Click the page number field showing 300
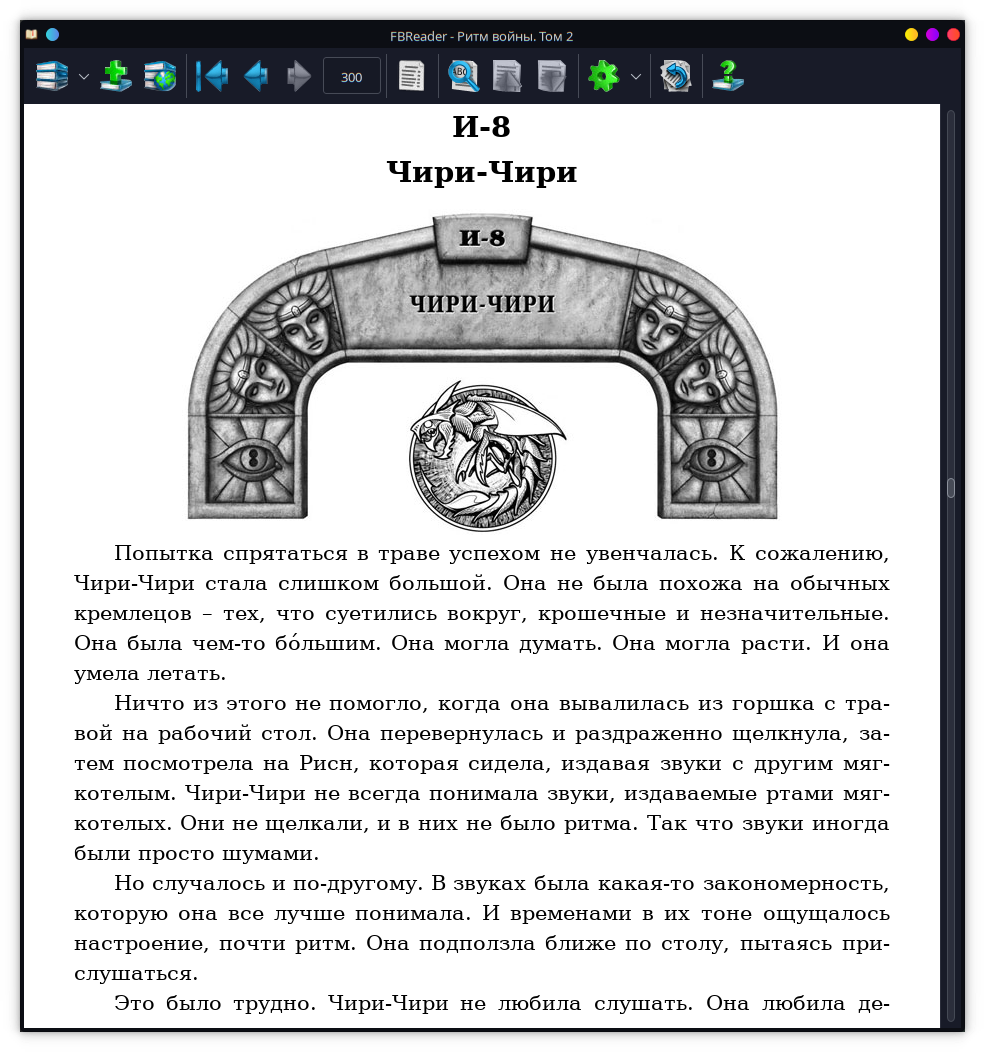 coord(351,77)
